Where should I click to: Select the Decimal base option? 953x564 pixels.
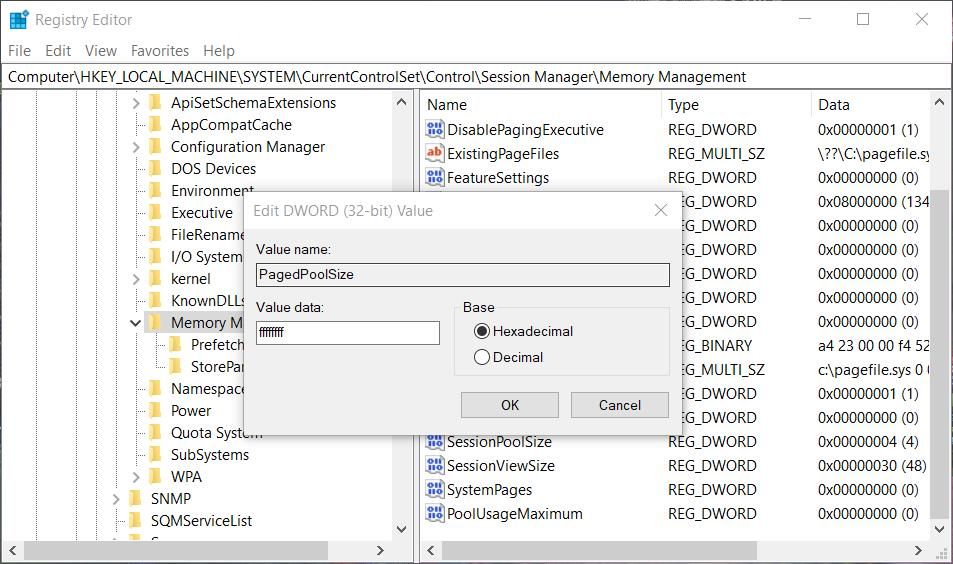coord(482,357)
